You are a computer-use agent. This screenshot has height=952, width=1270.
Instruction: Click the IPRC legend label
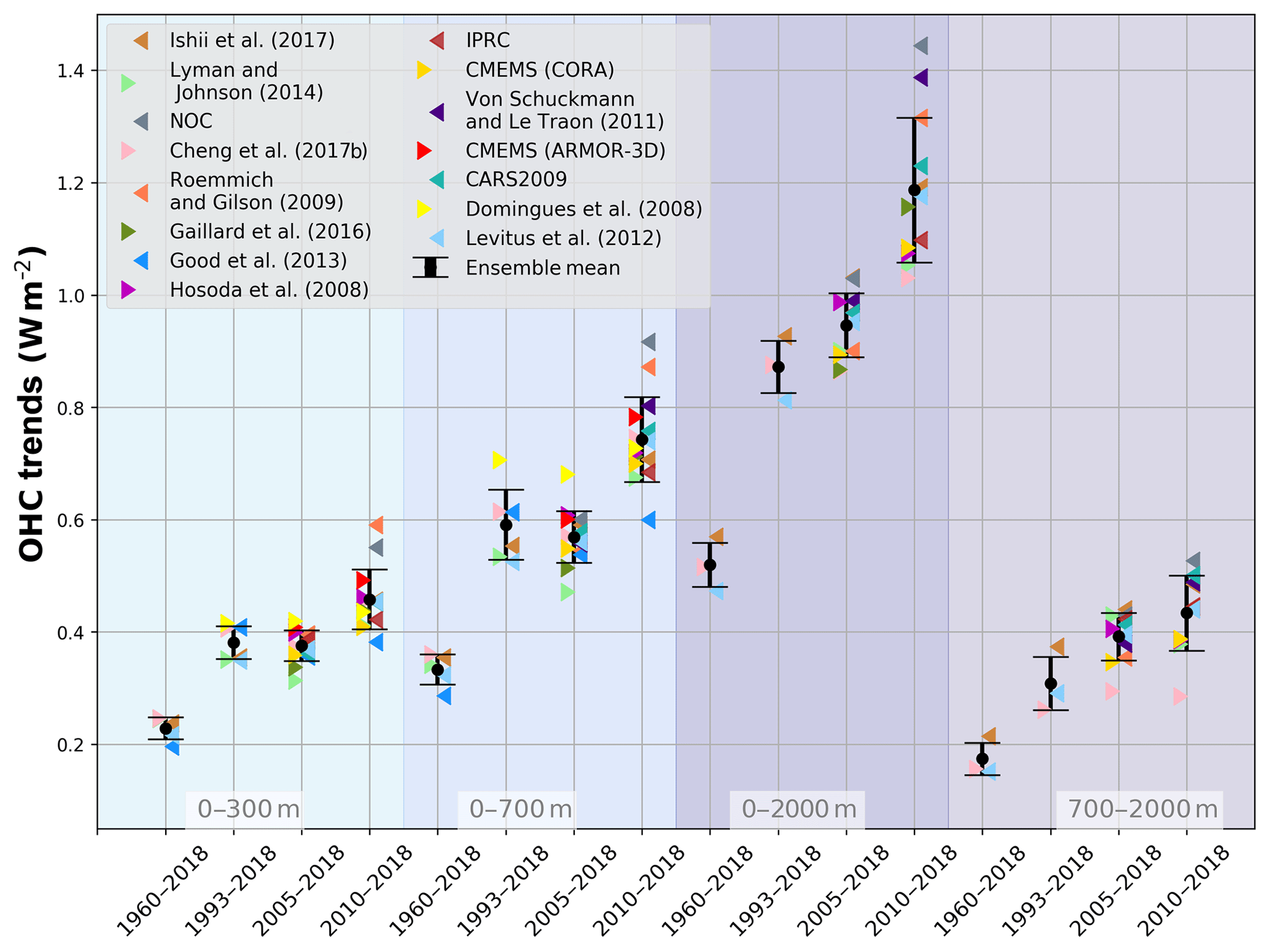(x=488, y=41)
